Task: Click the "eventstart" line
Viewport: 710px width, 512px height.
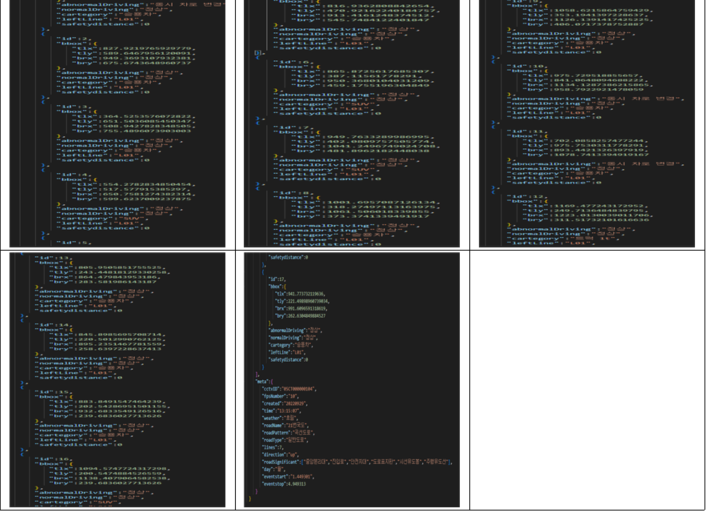Action: click(x=288, y=477)
